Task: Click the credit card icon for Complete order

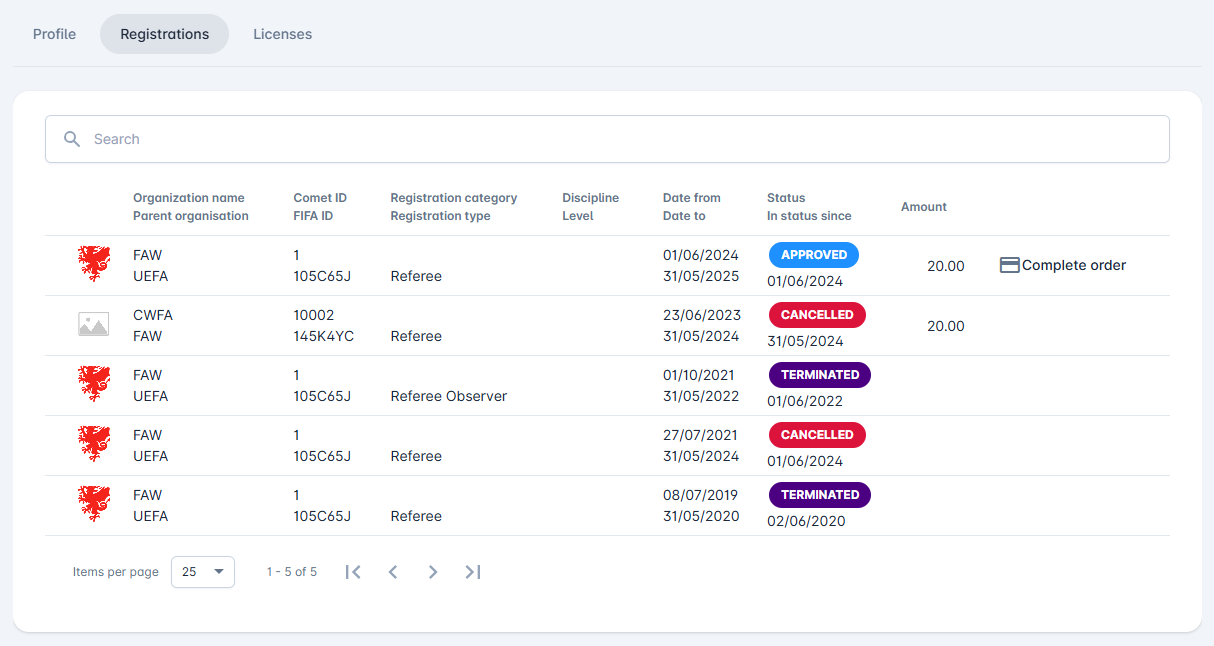Action: tap(1009, 265)
